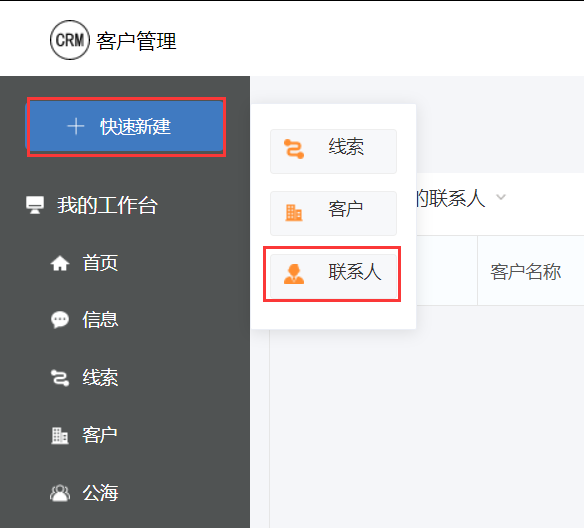584x528 pixels.
Task: Click the orange 线索 route icon in popup
Action: [294, 149]
